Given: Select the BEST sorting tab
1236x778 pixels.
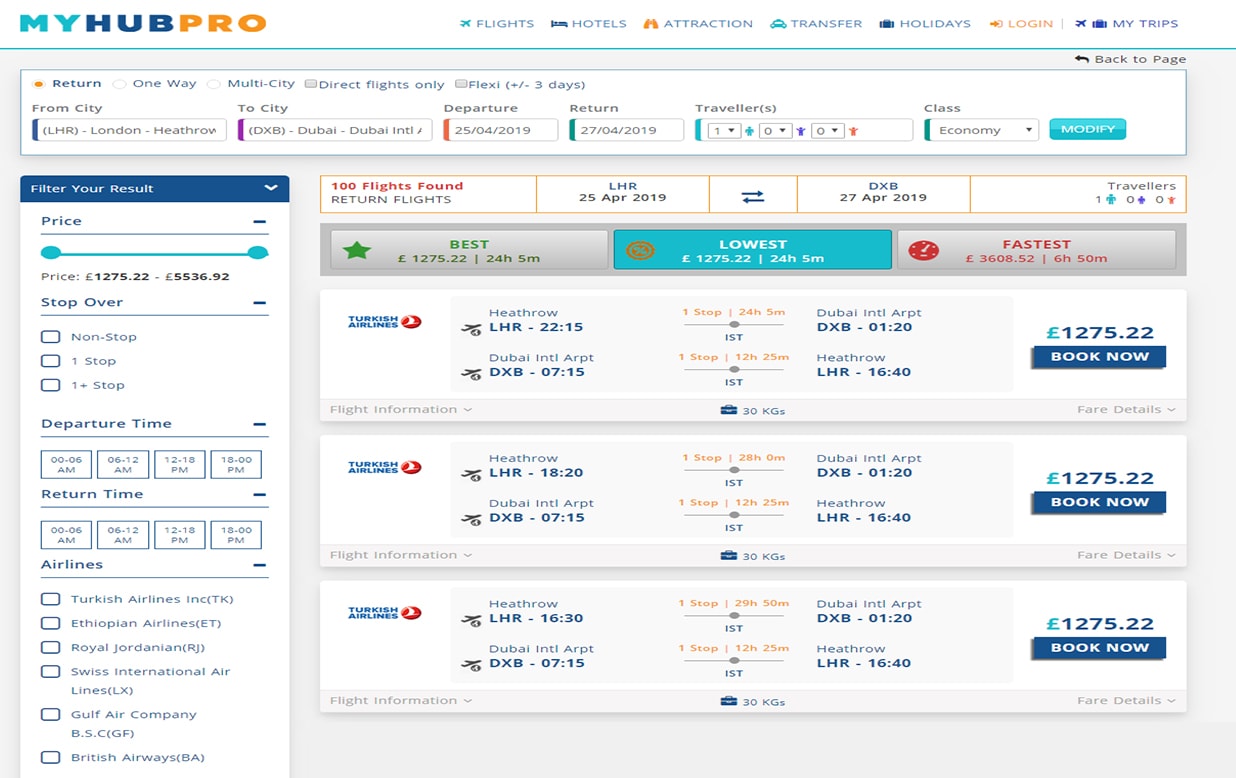Looking at the screenshot, I should pos(469,250).
